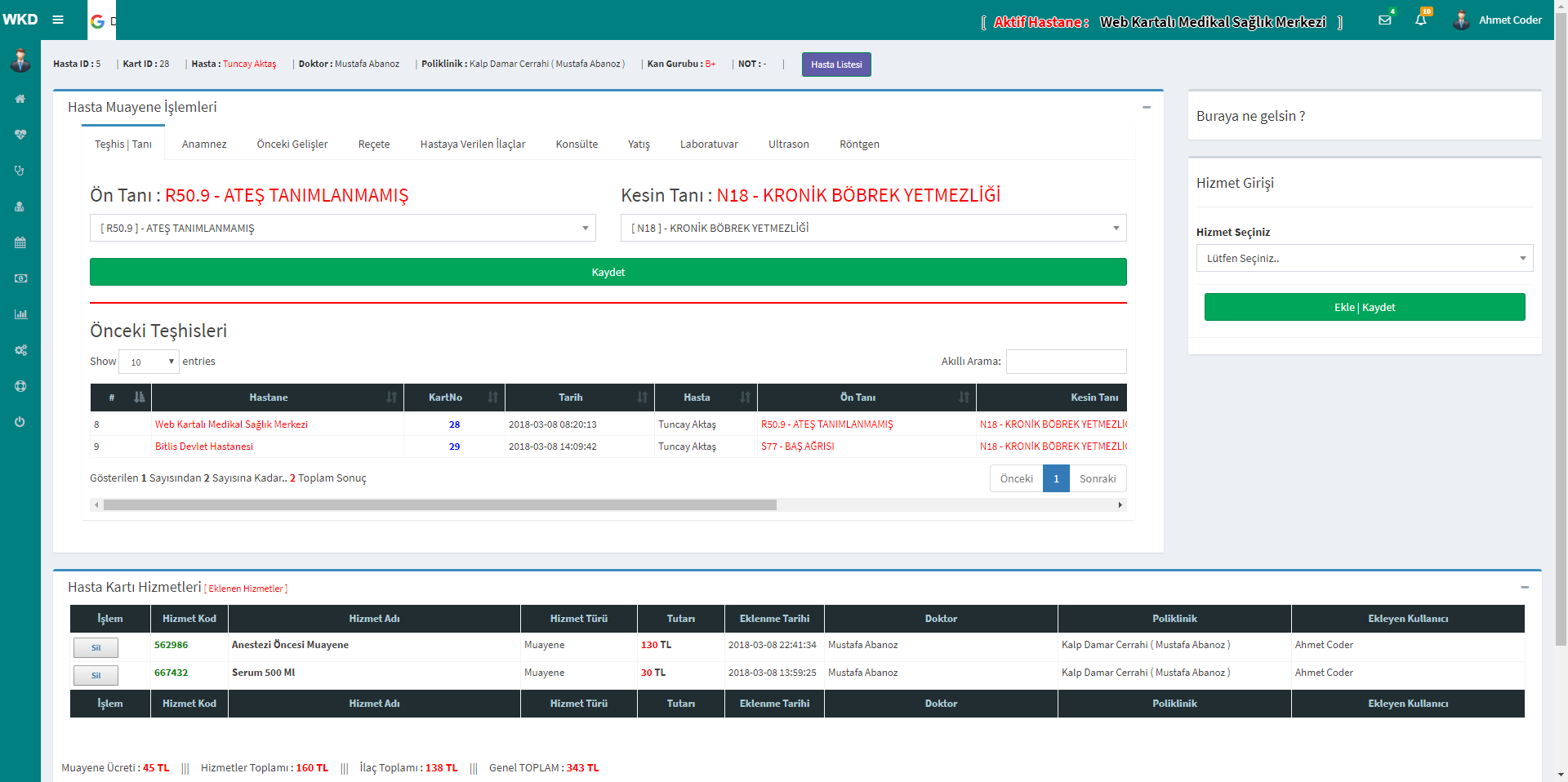Image resolution: width=1568 pixels, height=782 pixels.
Task: Open the Ön Tanı diagnosis dropdown
Action: coord(342,228)
